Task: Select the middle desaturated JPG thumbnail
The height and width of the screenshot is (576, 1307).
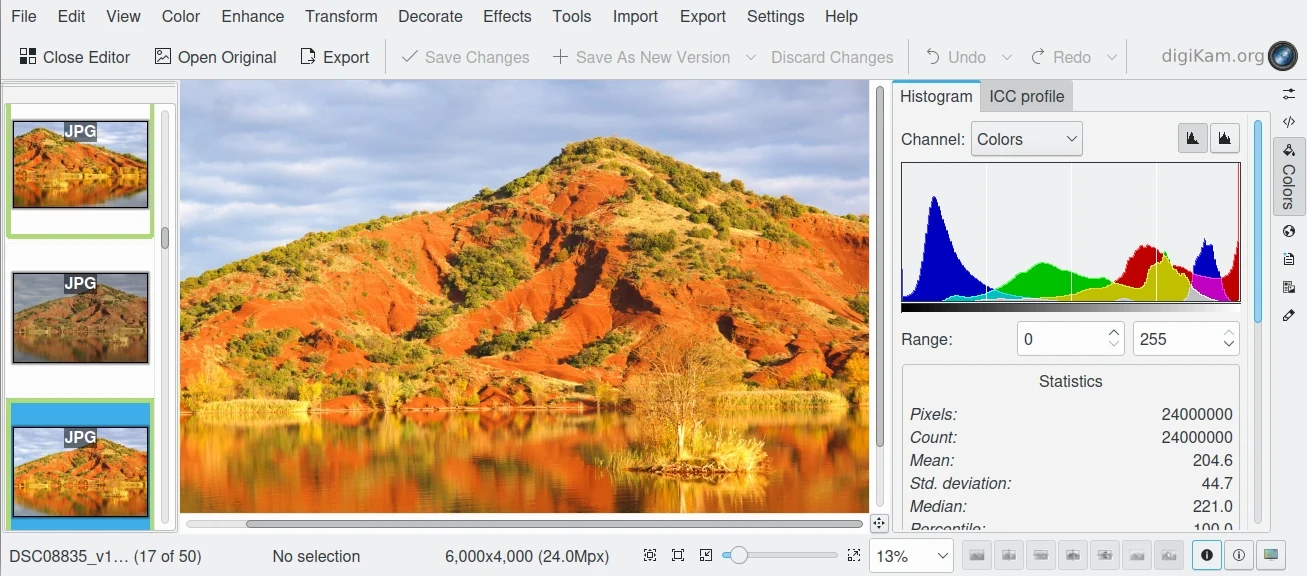Action: (80, 318)
